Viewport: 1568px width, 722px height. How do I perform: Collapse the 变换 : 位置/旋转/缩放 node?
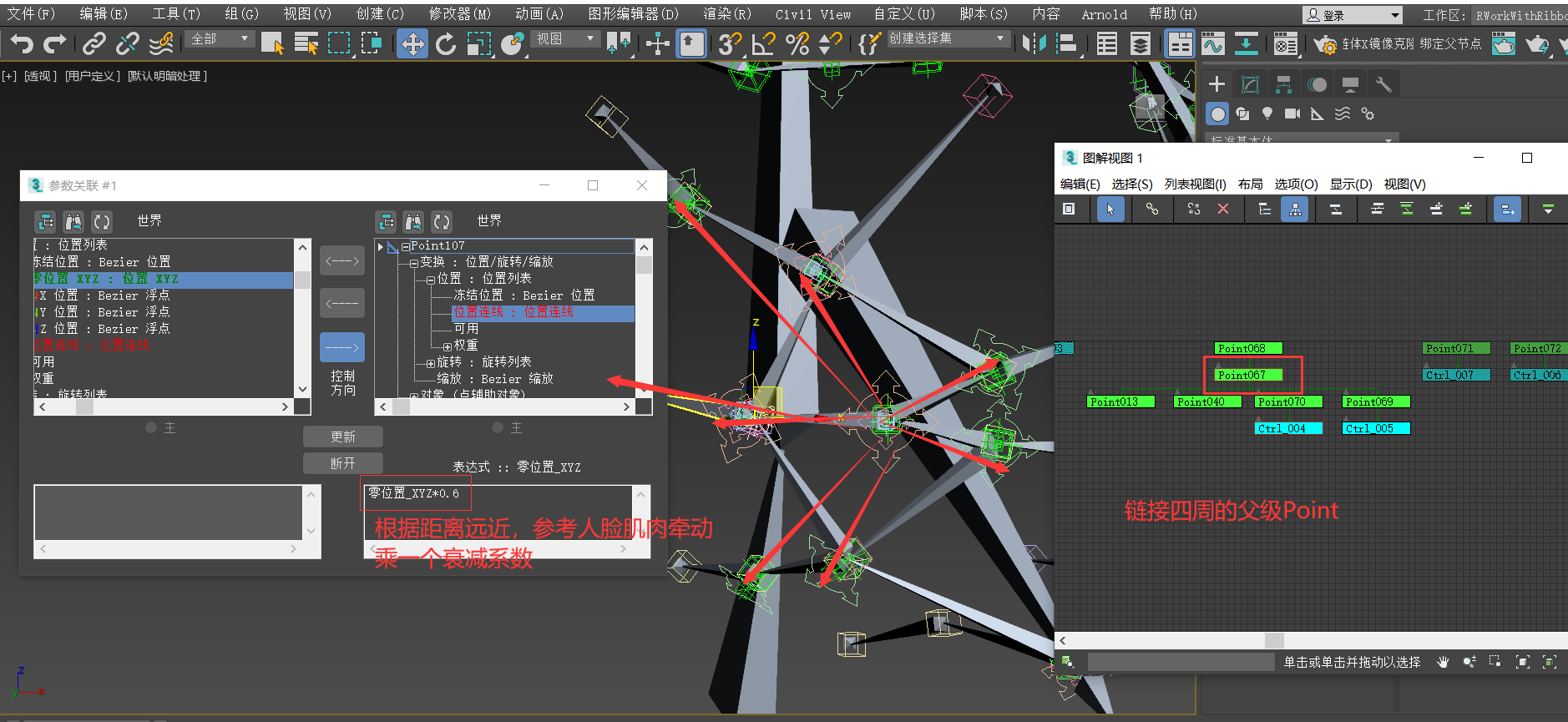[414, 263]
